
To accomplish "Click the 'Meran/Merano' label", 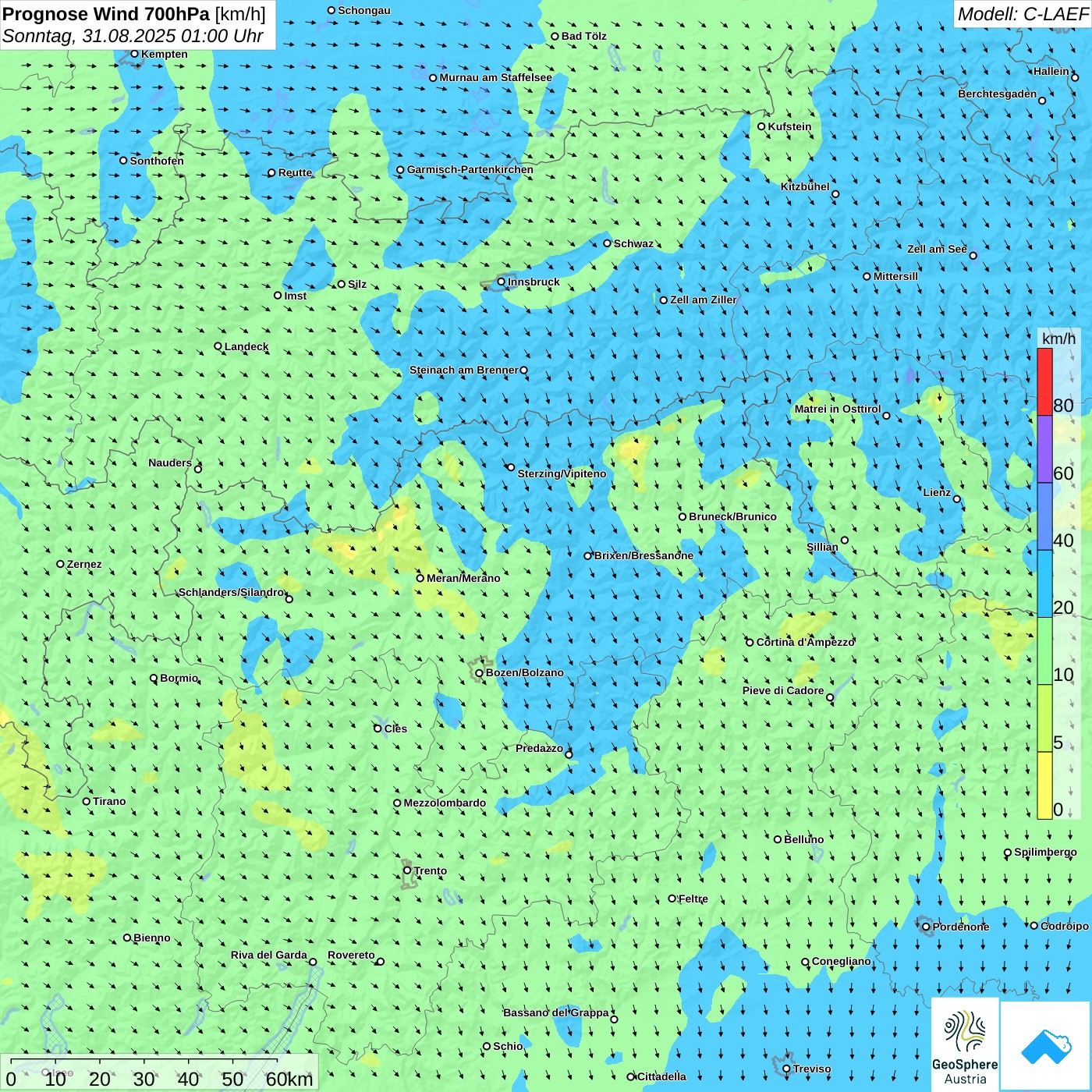I will 463,578.
